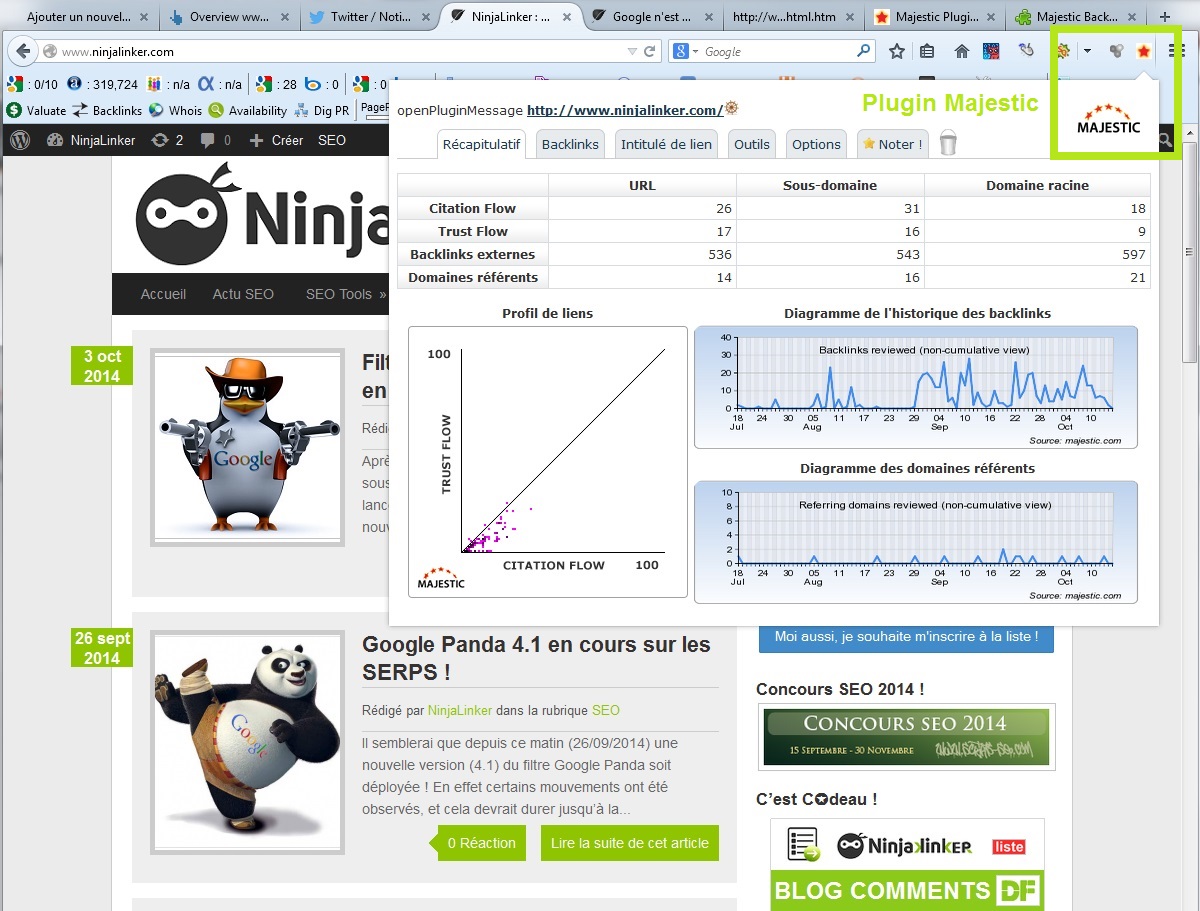Click the Availability toolbar item
This screenshot has height=911, width=1200.
[x=247, y=111]
